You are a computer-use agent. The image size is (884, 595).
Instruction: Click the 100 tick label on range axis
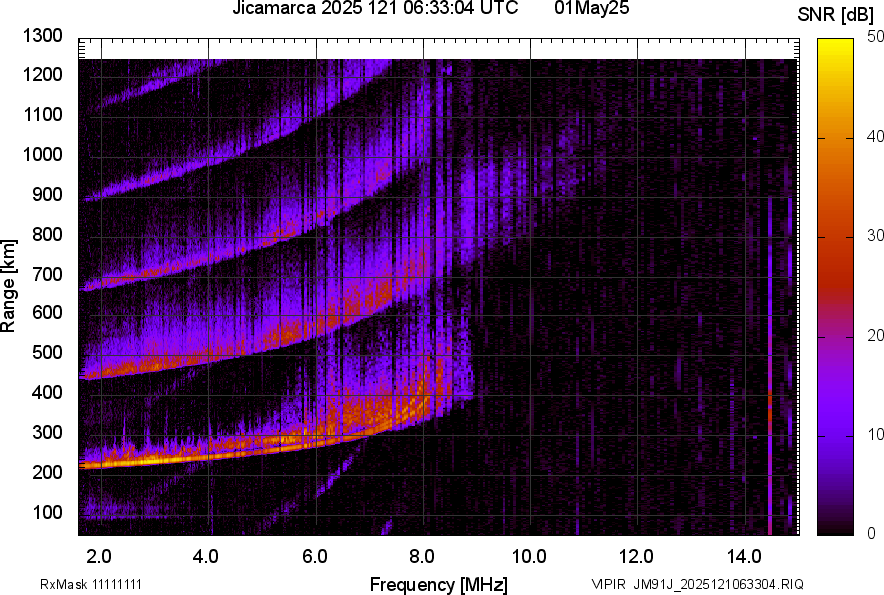[48, 512]
